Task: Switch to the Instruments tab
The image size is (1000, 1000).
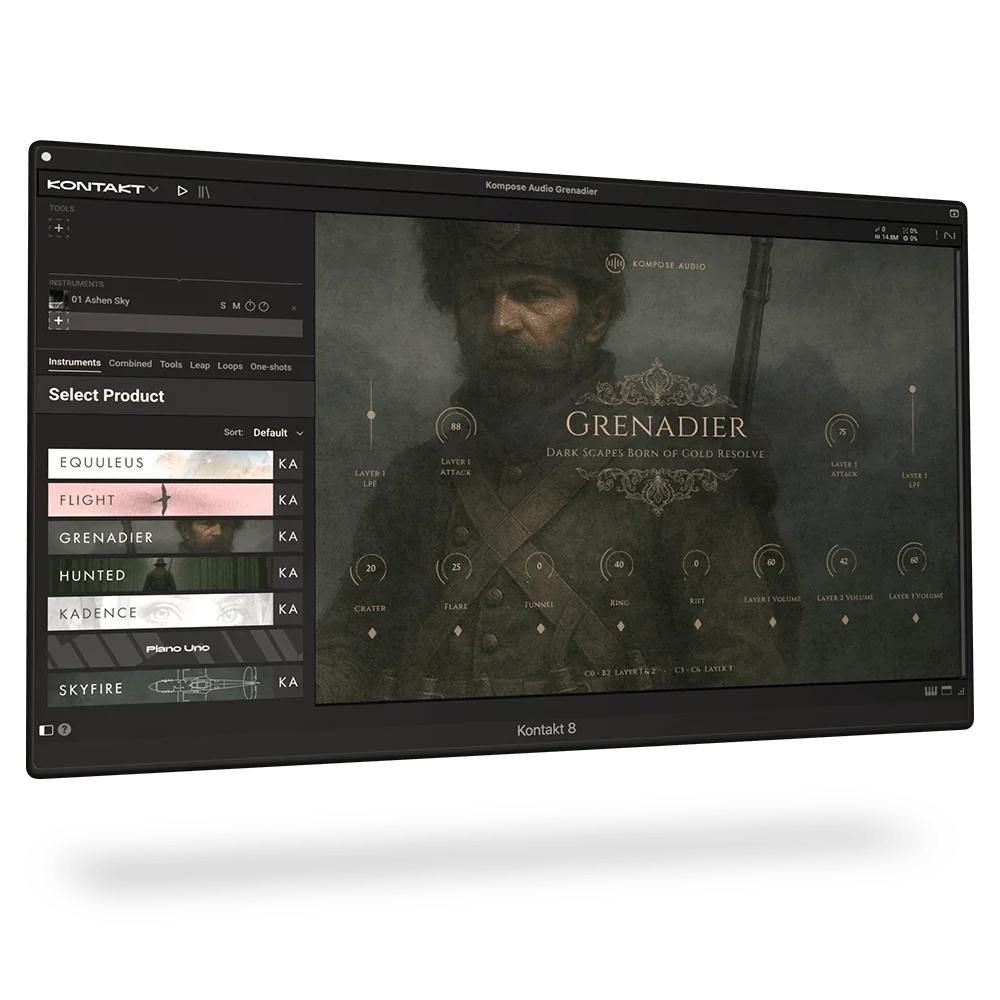Action: (x=75, y=362)
